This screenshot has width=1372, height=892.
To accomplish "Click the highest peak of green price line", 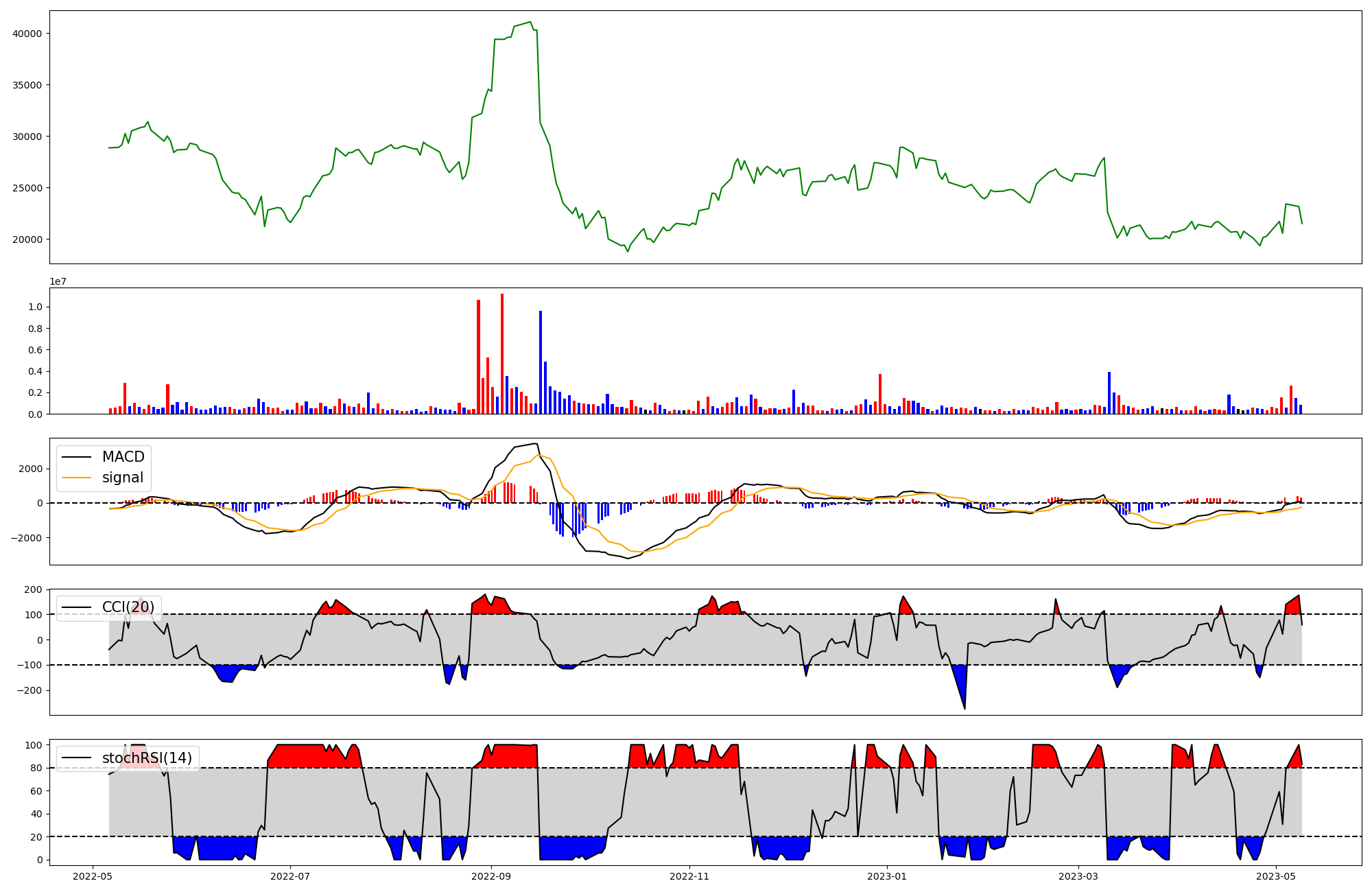I will 530,23.
